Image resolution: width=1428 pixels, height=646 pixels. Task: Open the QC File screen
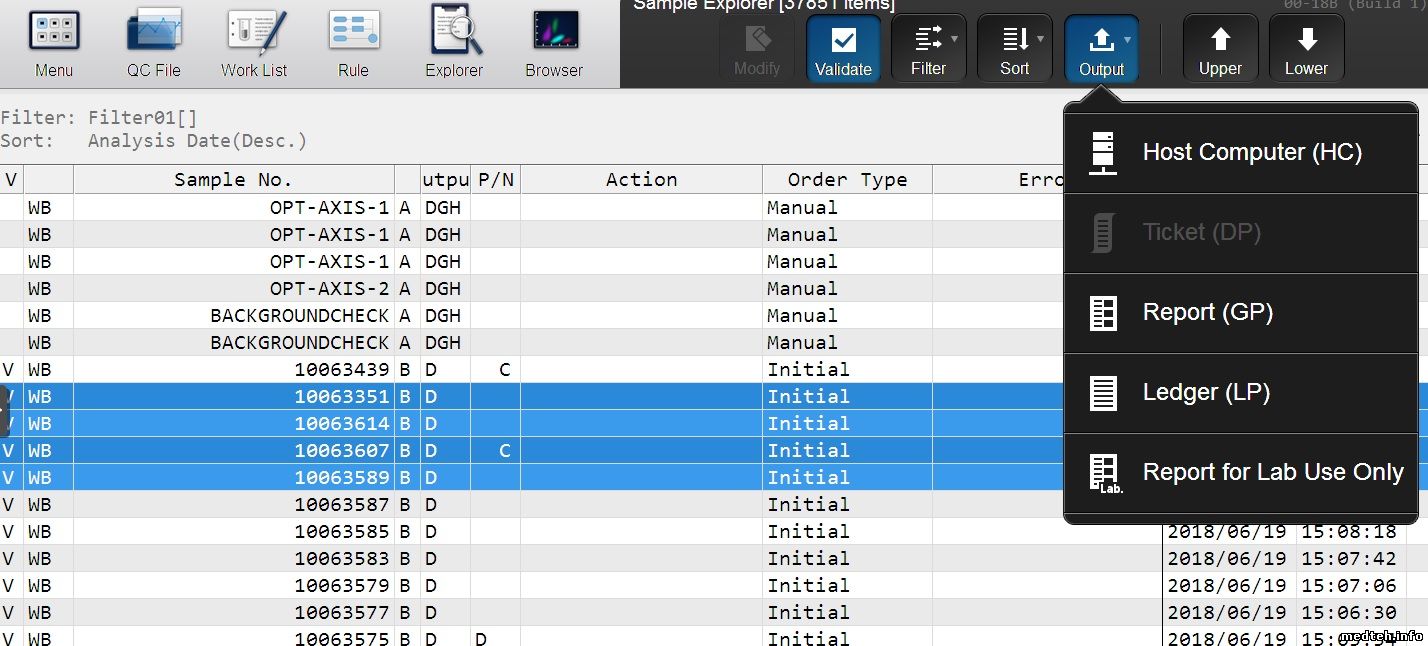[x=153, y=43]
